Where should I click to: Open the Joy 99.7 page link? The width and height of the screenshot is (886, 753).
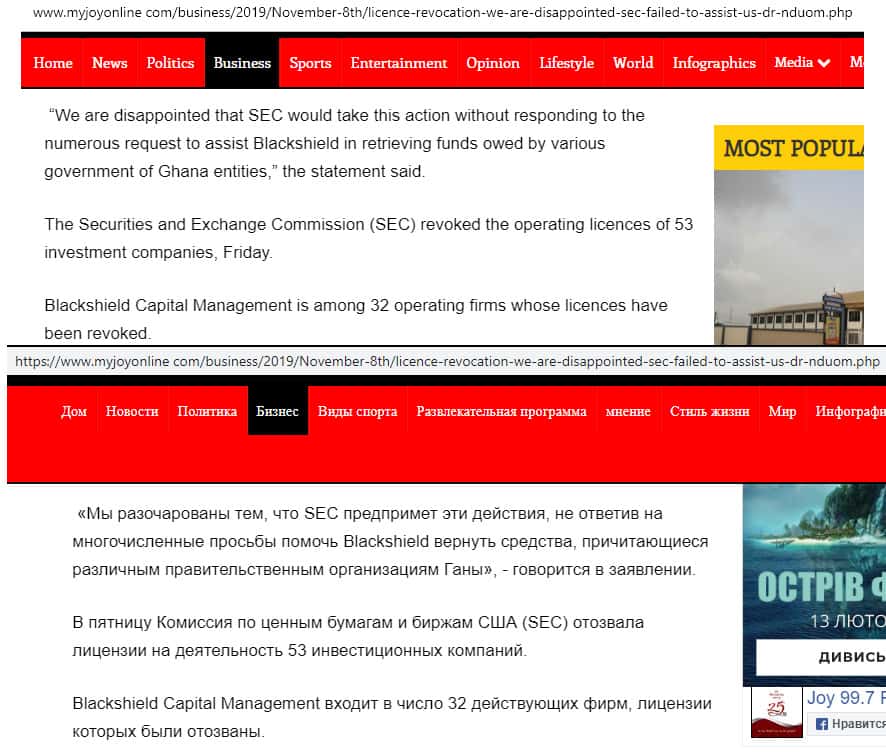tap(846, 698)
